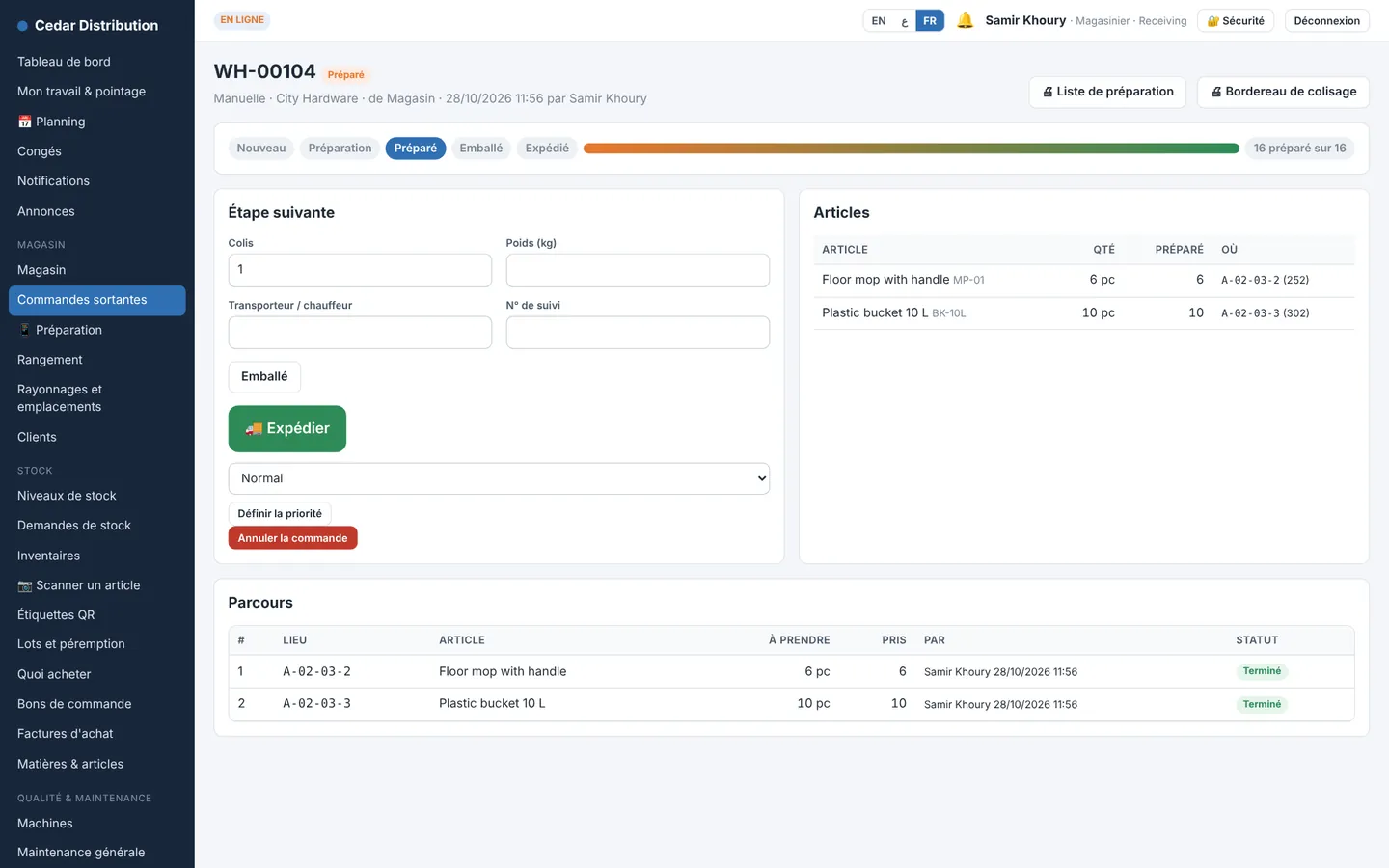Select the Préparation status step

coord(340,149)
